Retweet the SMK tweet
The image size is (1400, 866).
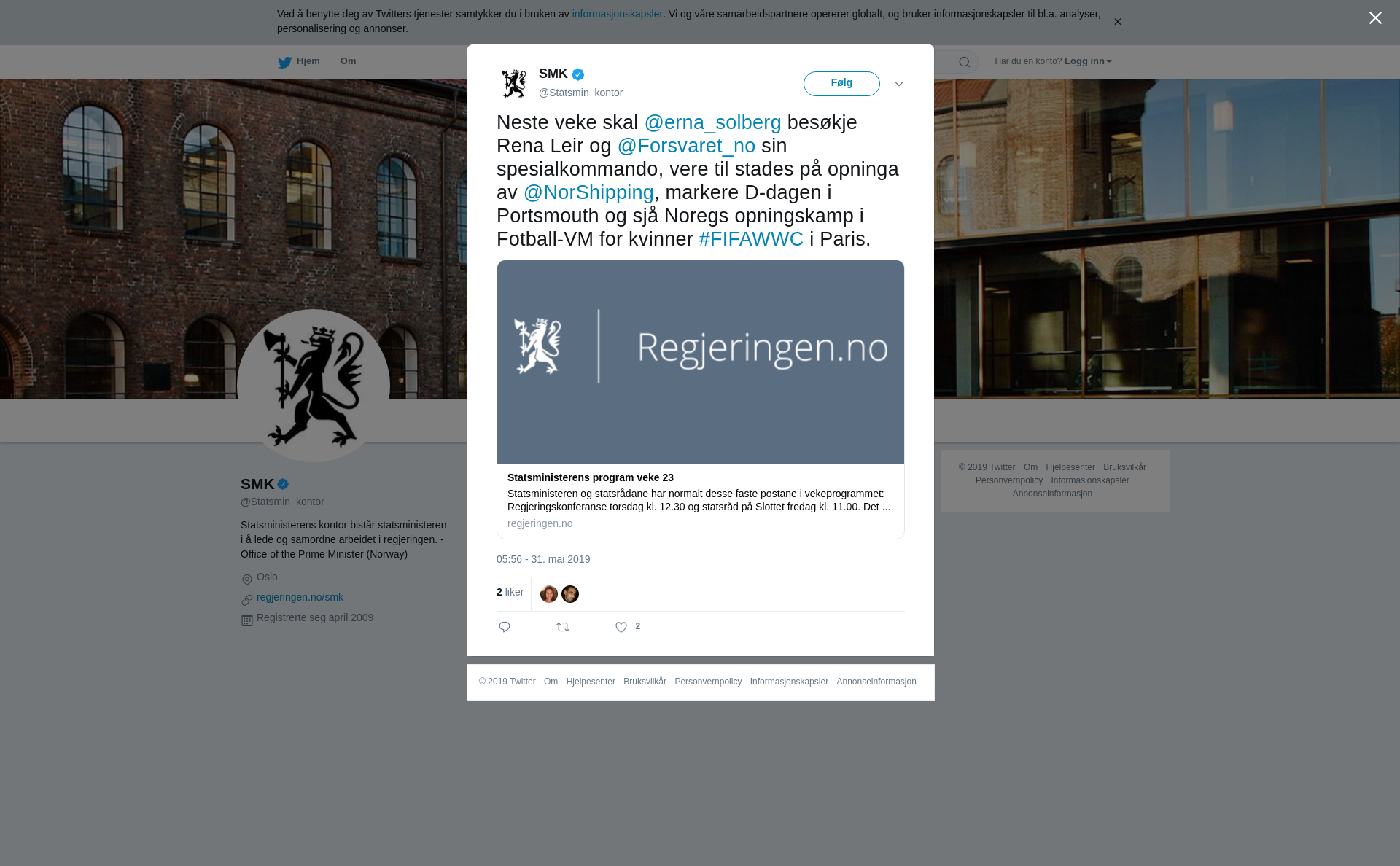pos(563,627)
